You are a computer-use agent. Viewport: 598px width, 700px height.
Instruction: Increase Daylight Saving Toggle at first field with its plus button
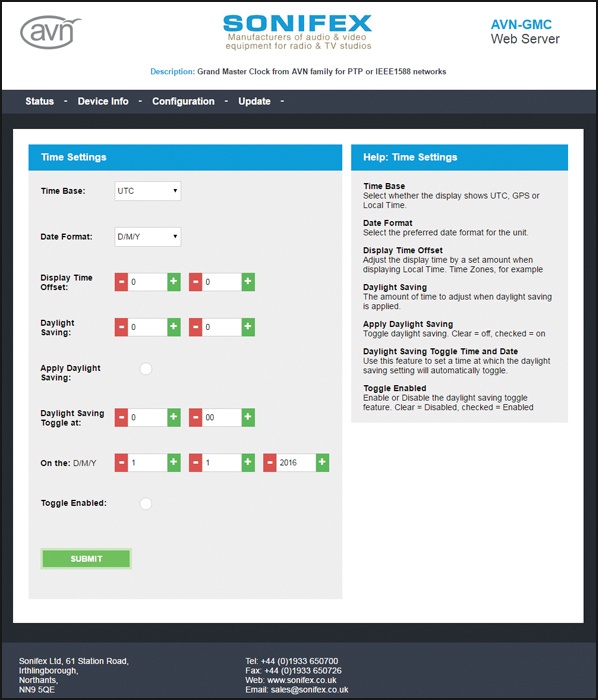click(x=174, y=417)
